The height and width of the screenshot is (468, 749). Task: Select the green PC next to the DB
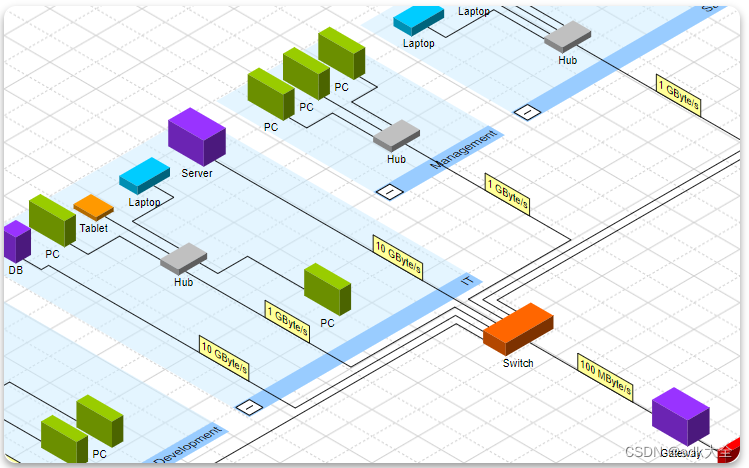pyautogui.click(x=53, y=221)
